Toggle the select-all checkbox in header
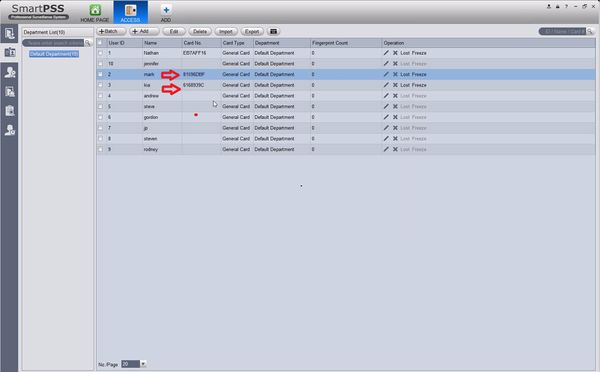This screenshot has width=600, height=372. pos(100,42)
